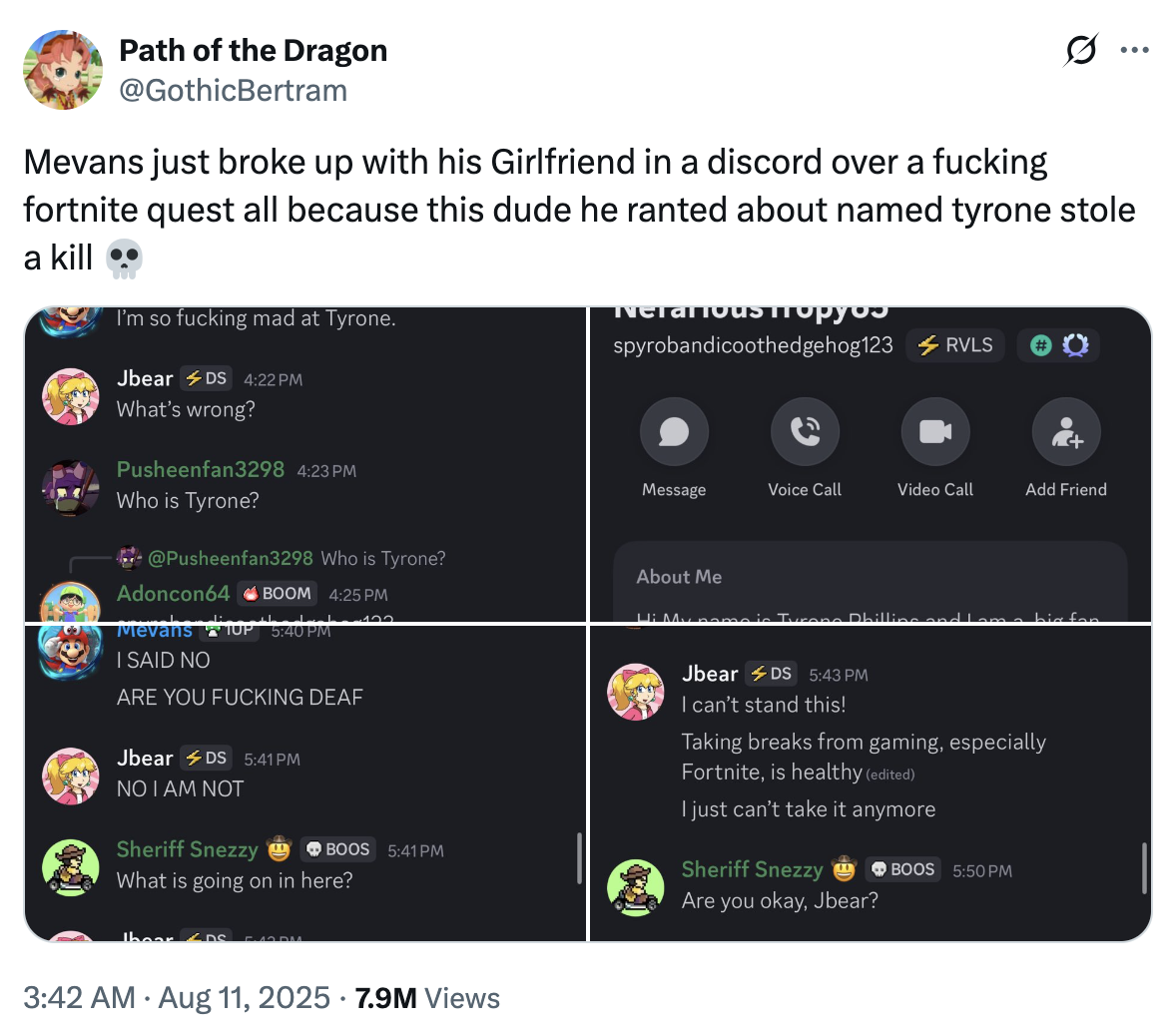Click the Grok slashed-circle icon
Viewport: 1176px width, 1036px height.
[x=1081, y=50]
